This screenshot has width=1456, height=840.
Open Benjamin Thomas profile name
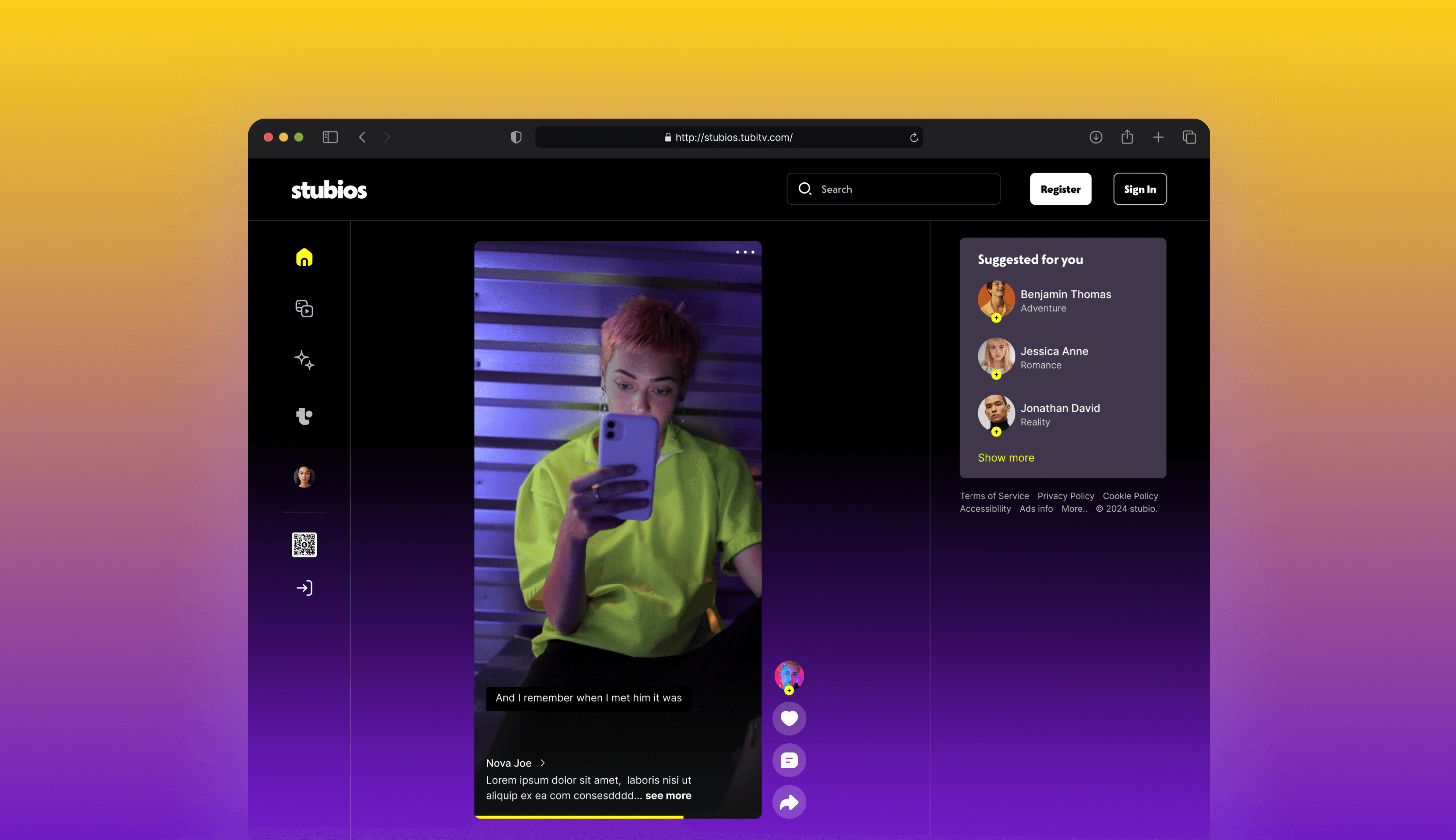[x=1066, y=294]
